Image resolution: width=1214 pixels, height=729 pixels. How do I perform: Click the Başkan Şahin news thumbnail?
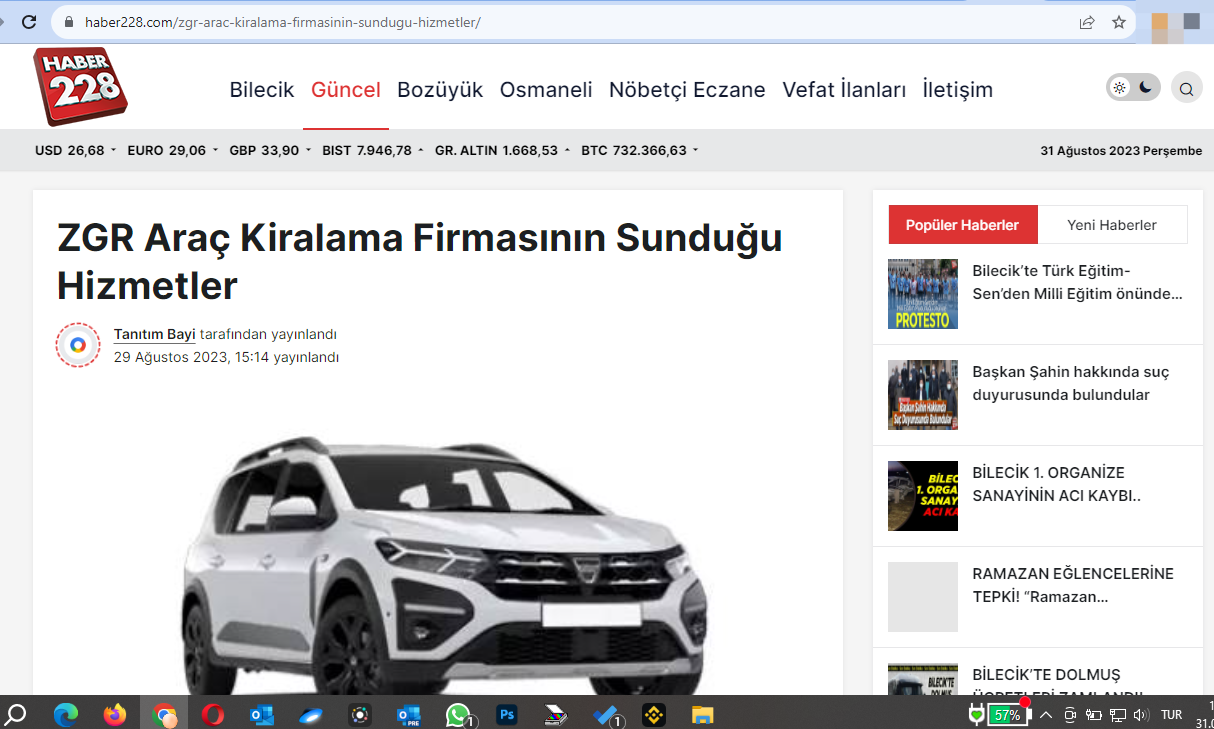(923, 395)
